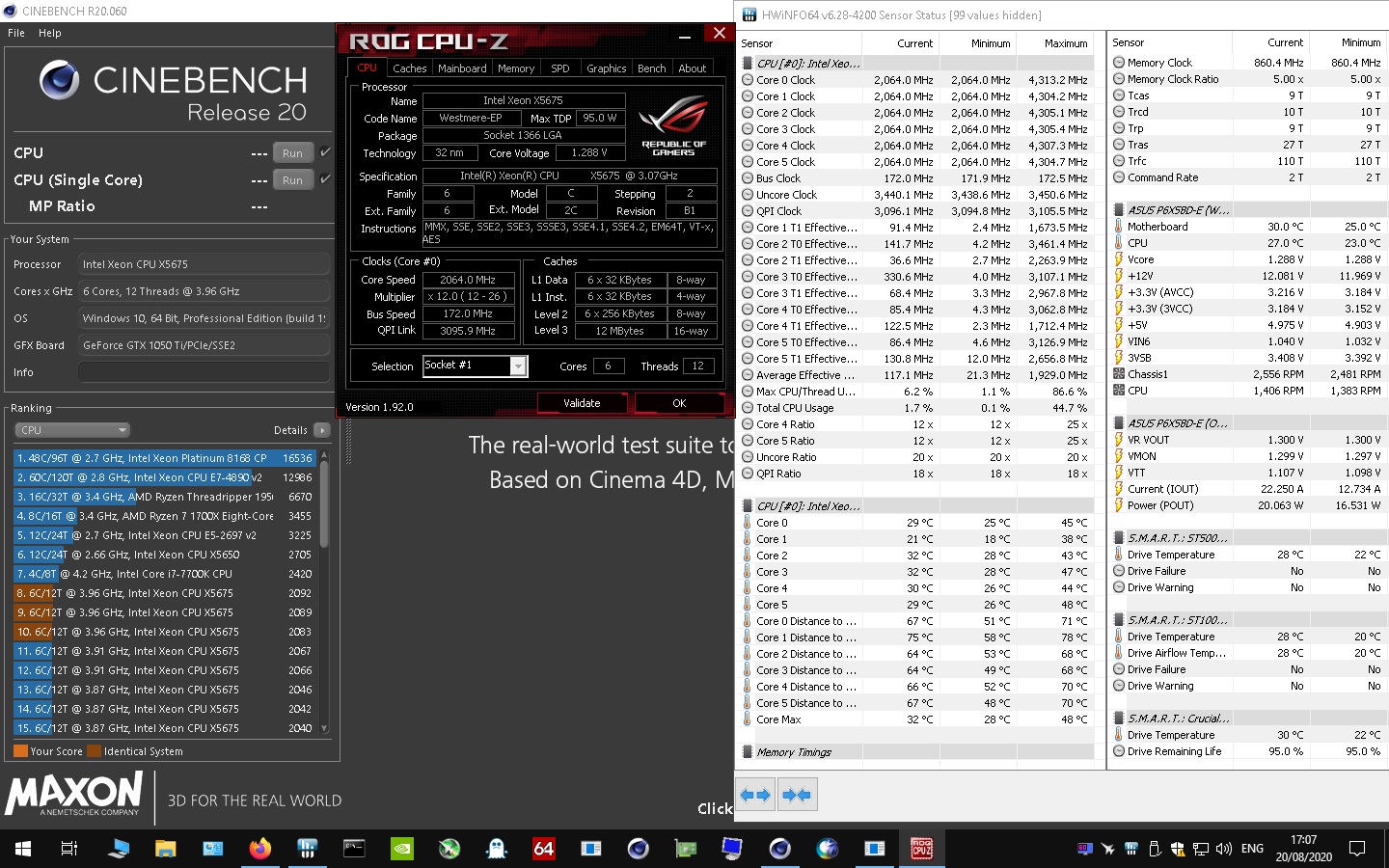
Task: Click the Chassis1 fan icon
Action: coord(1119,374)
